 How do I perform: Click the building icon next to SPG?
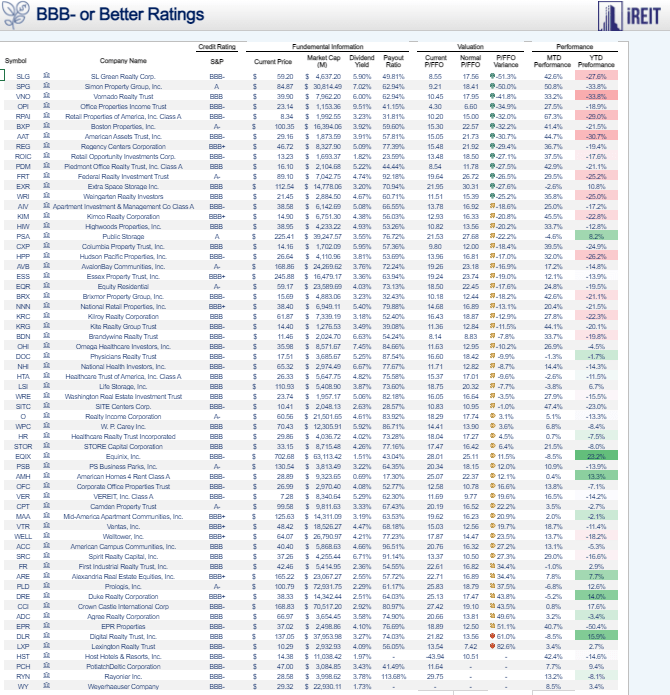coord(47,86)
